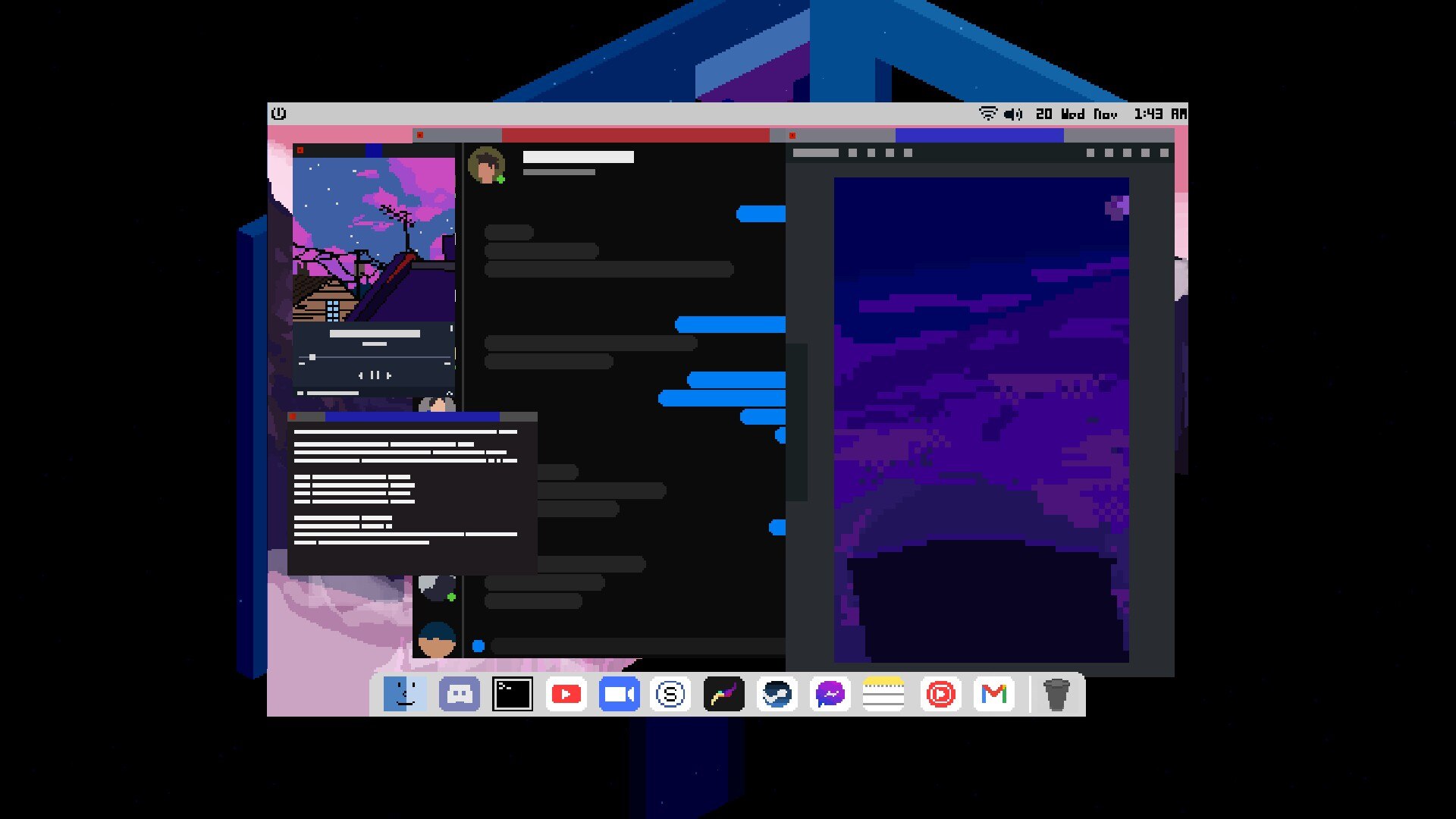Click the contact avatar in chat header
The width and height of the screenshot is (1456, 819).
(486, 165)
